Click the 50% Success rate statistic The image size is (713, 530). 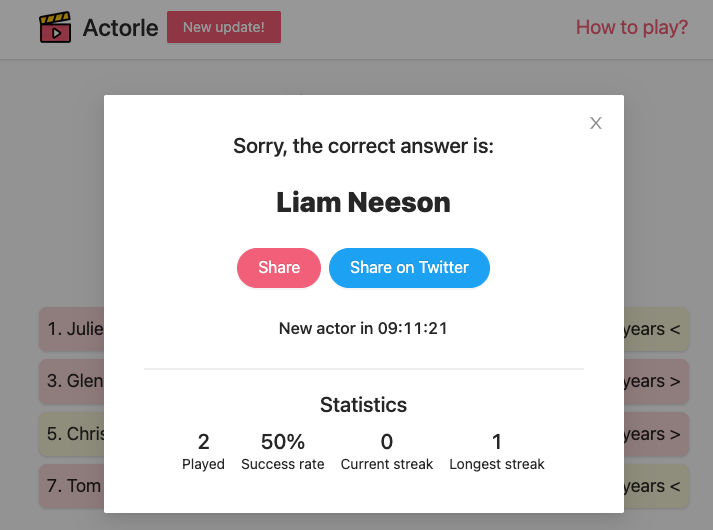pos(283,451)
